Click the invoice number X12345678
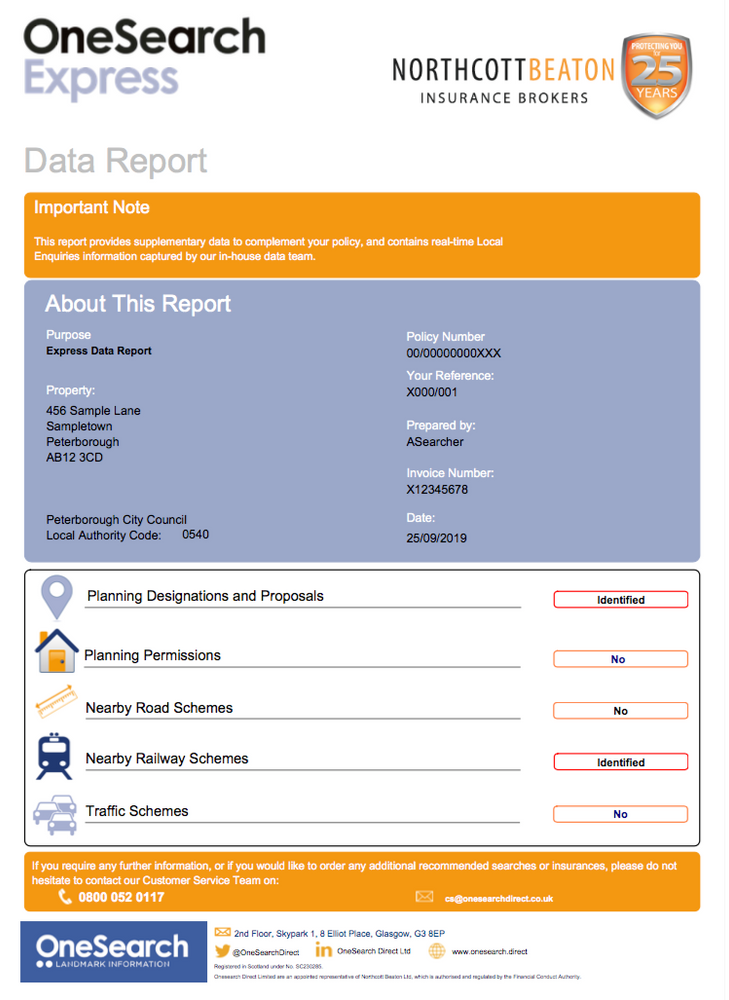The height and width of the screenshot is (1000, 729). (x=437, y=490)
